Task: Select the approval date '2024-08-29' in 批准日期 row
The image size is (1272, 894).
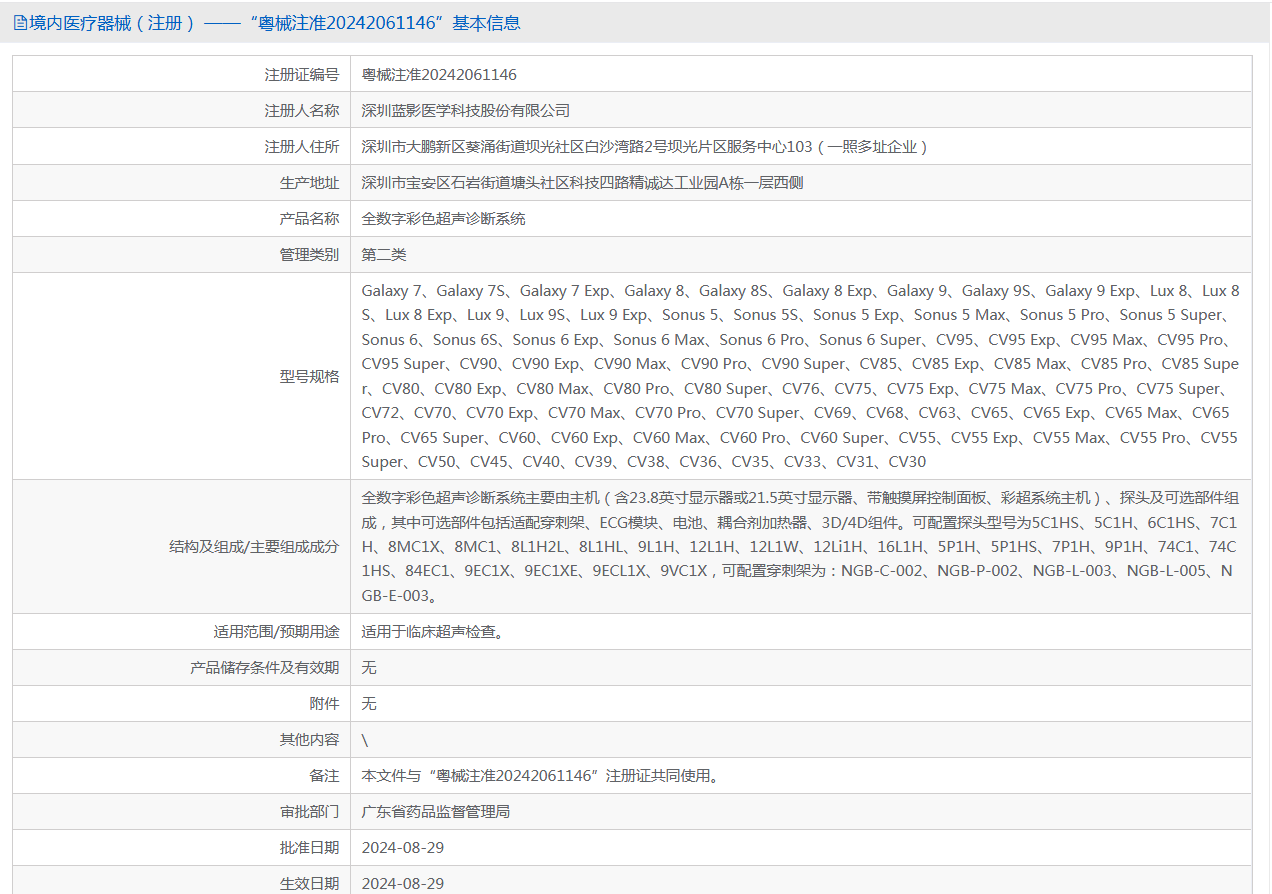Action: pos(403,847)
